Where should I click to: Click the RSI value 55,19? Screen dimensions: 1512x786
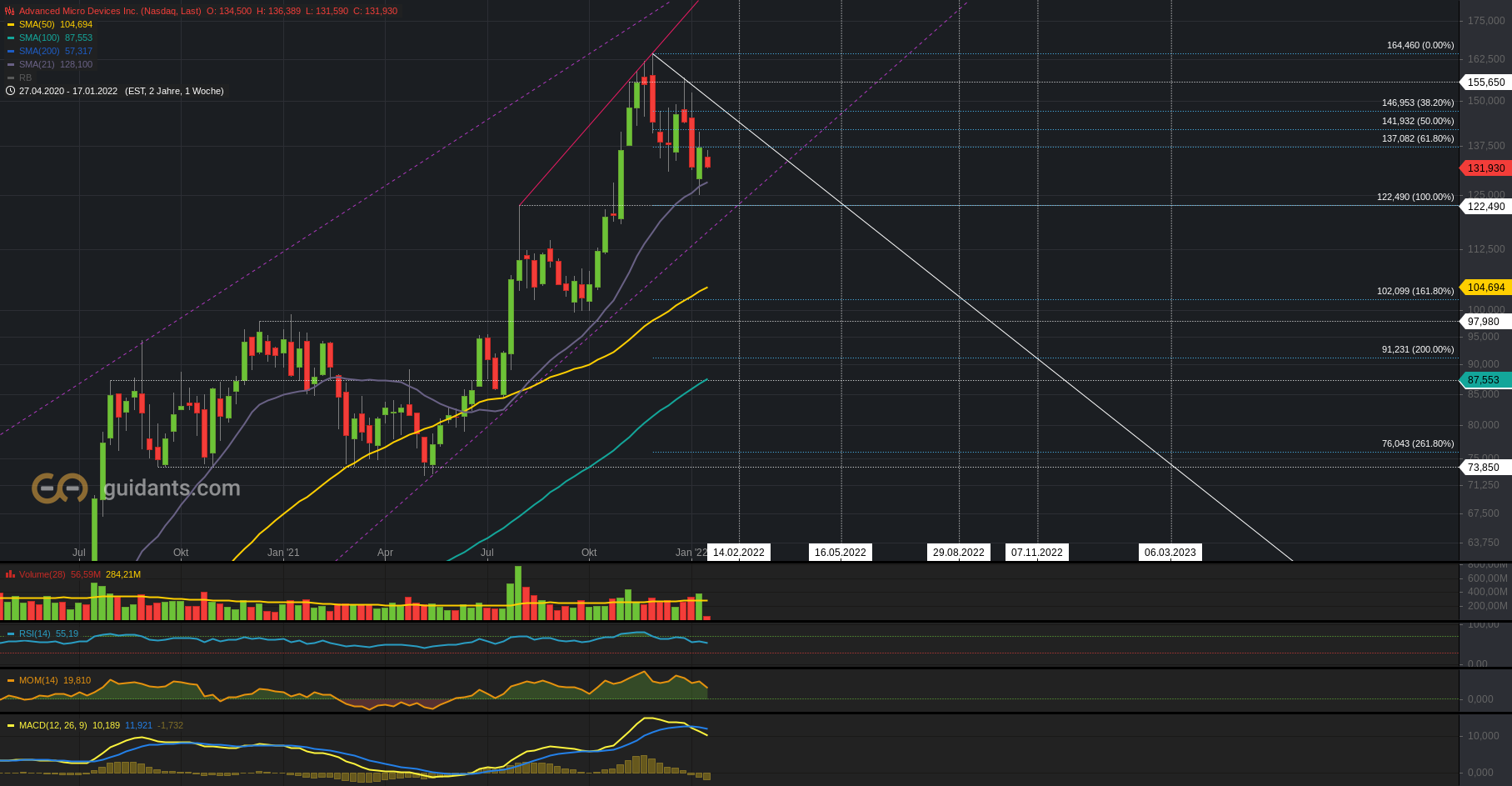(67, 633)
